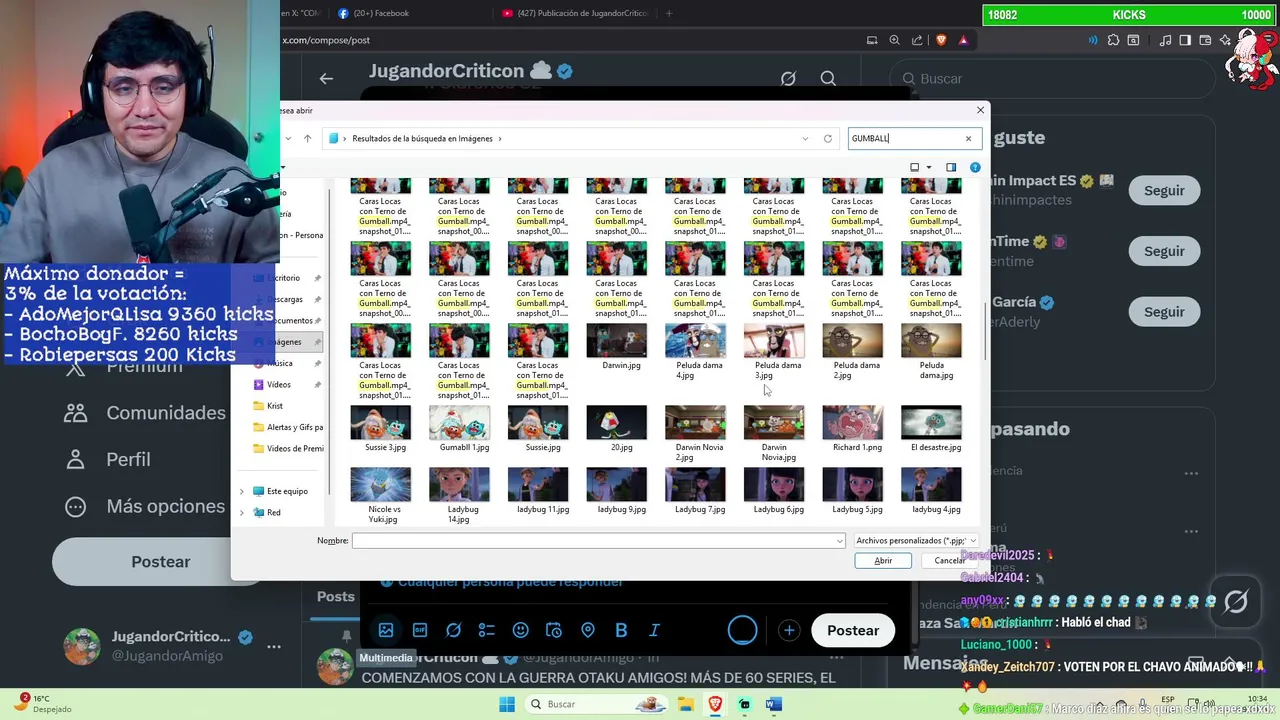Select Ladybug 14.jpg thumbnail
Viewport: 1280px width, 720px height.
(460, 497)
